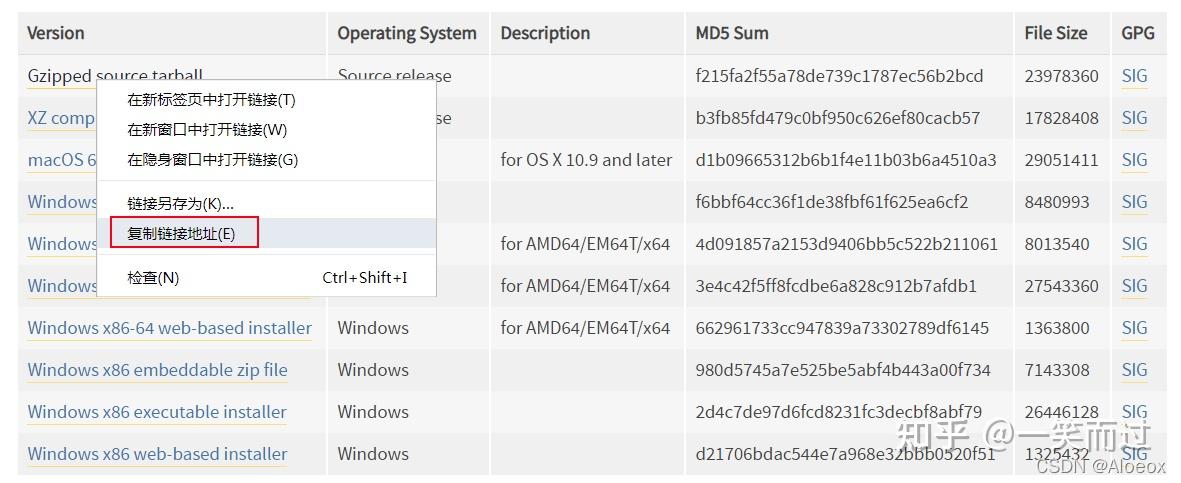
Task: Choose 在新标签页中打开链接(T) from context menu
Action: point(211,100)
